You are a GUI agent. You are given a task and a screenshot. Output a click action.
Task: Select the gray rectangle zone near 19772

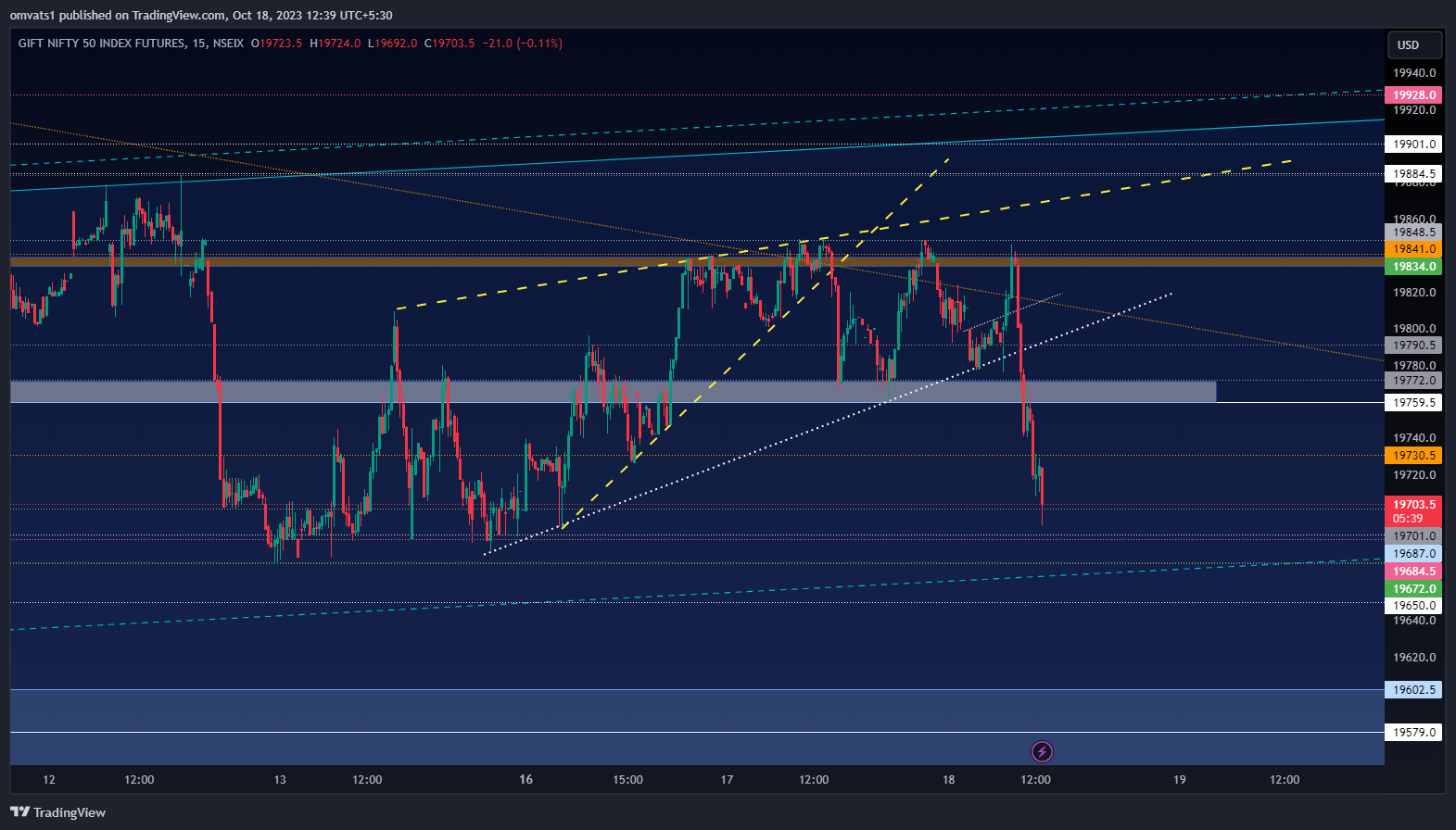[x=613, y=392]
